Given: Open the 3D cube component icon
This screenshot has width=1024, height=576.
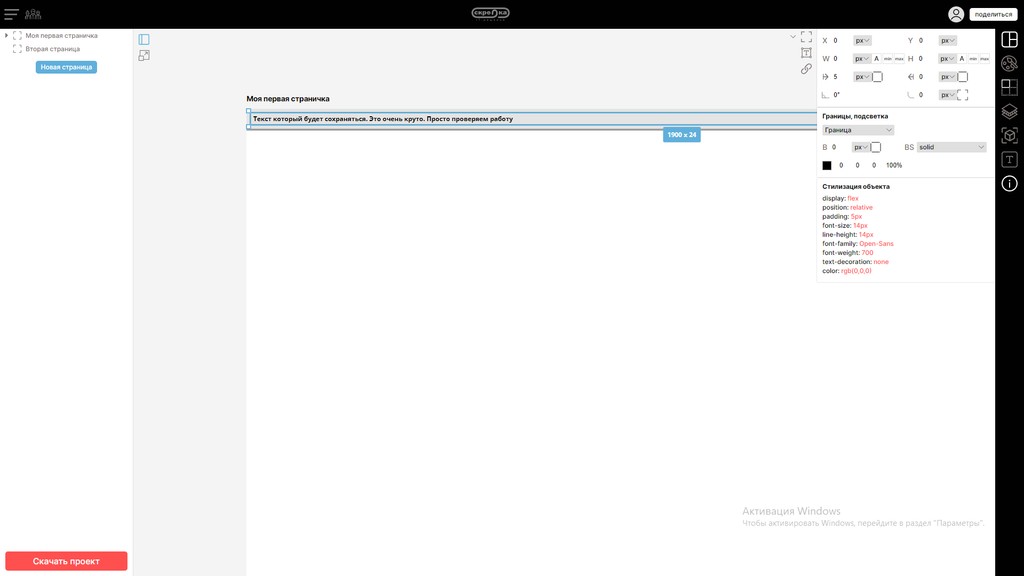Looking at the screenshot, I should 1010,136.
